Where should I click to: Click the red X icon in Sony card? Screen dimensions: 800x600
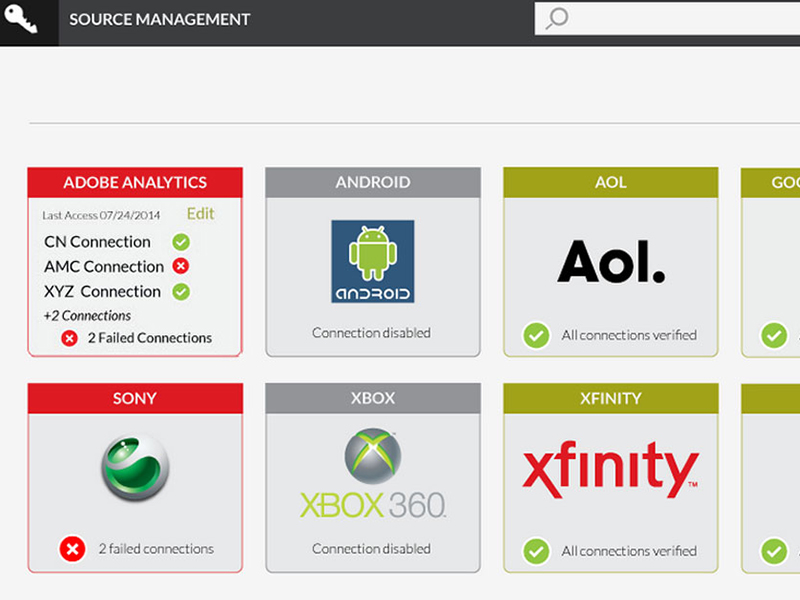pos(72,549)
